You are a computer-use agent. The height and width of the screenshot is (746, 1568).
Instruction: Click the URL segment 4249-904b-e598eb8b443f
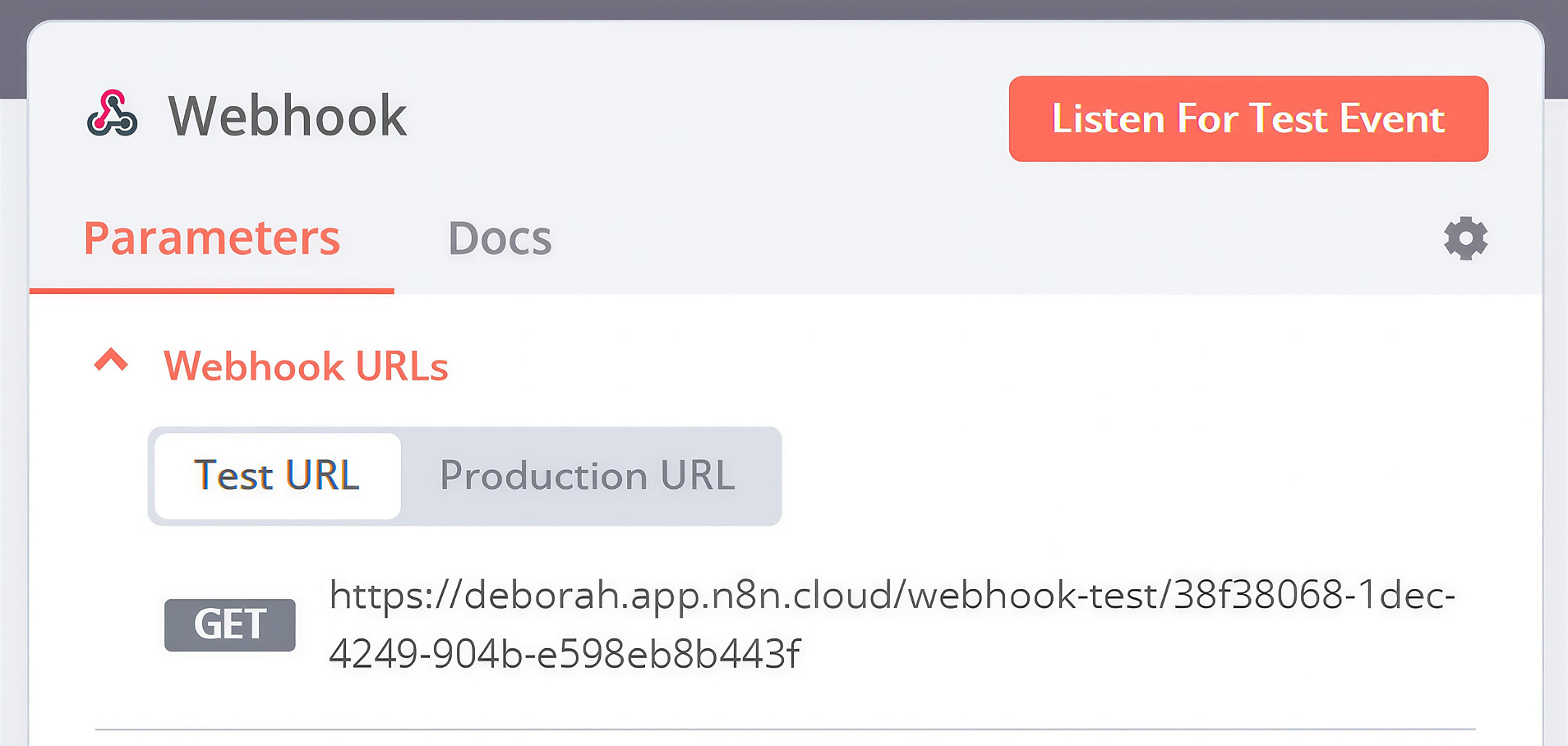(x=565, y=654)
